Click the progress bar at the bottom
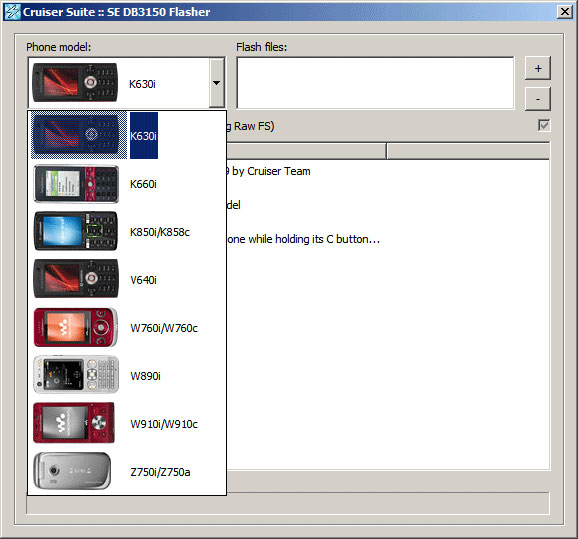 click(x=288, y=504)
